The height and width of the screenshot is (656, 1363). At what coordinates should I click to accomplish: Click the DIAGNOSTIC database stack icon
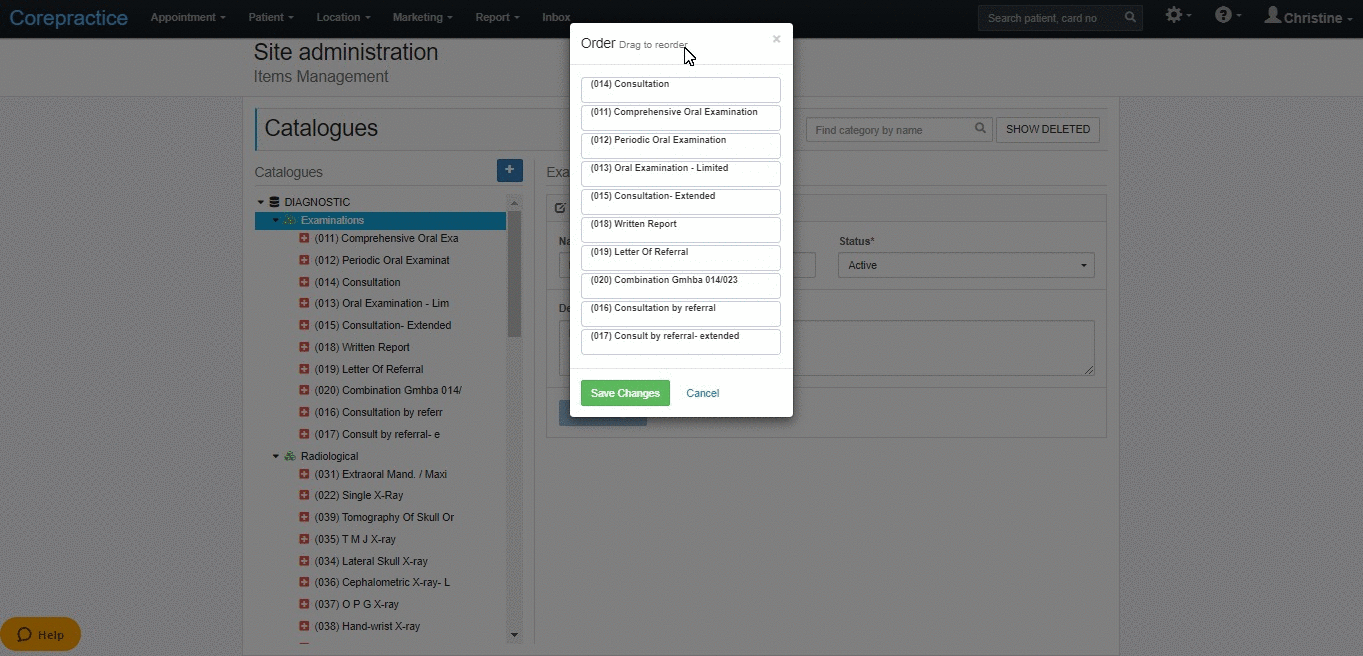274,202
